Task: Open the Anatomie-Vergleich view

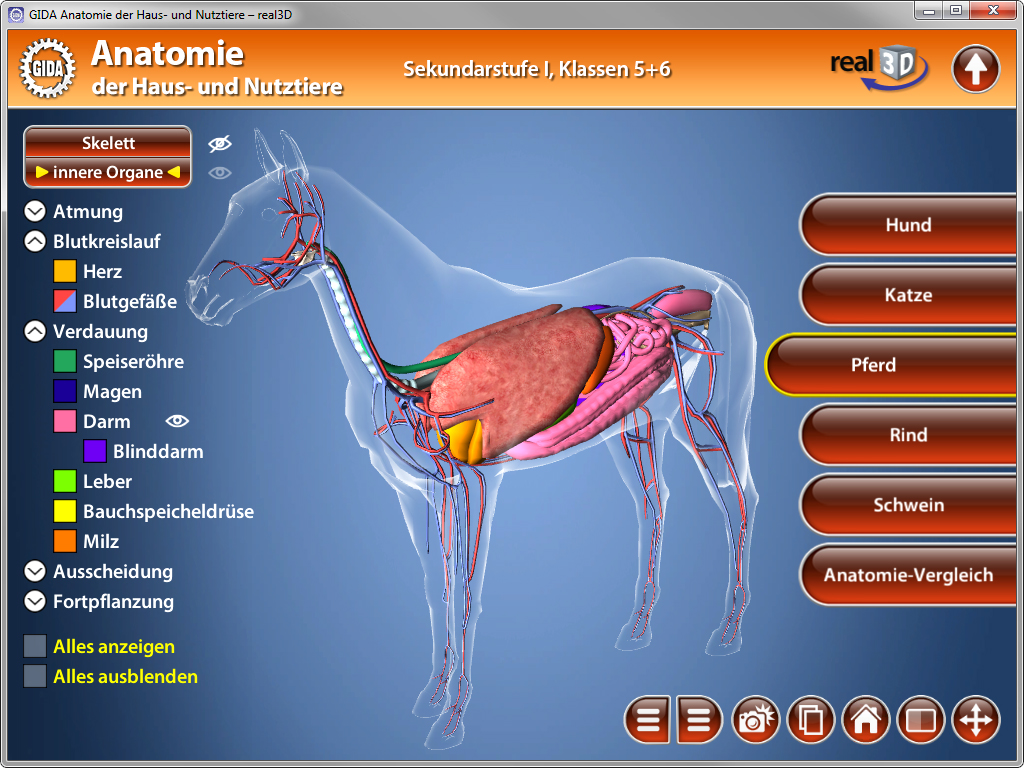Action: click(x=908, y=575)
